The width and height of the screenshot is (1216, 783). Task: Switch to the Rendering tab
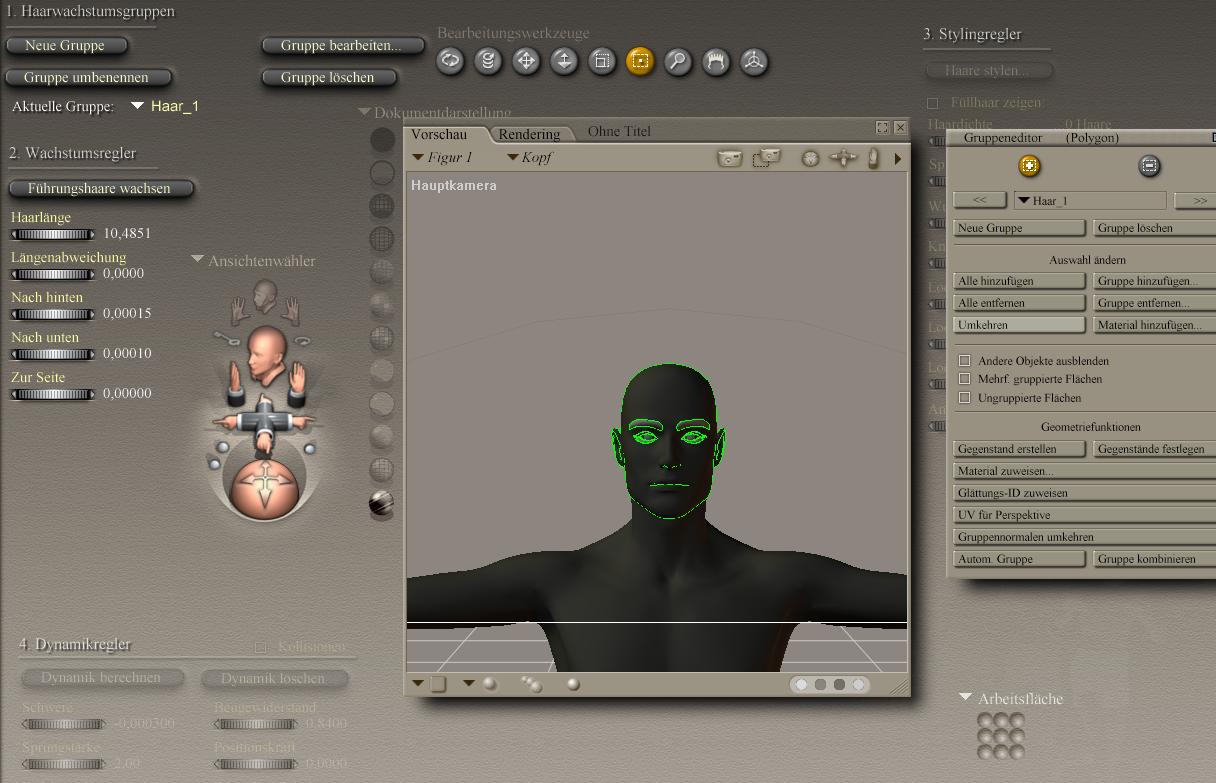pos(529,134)
